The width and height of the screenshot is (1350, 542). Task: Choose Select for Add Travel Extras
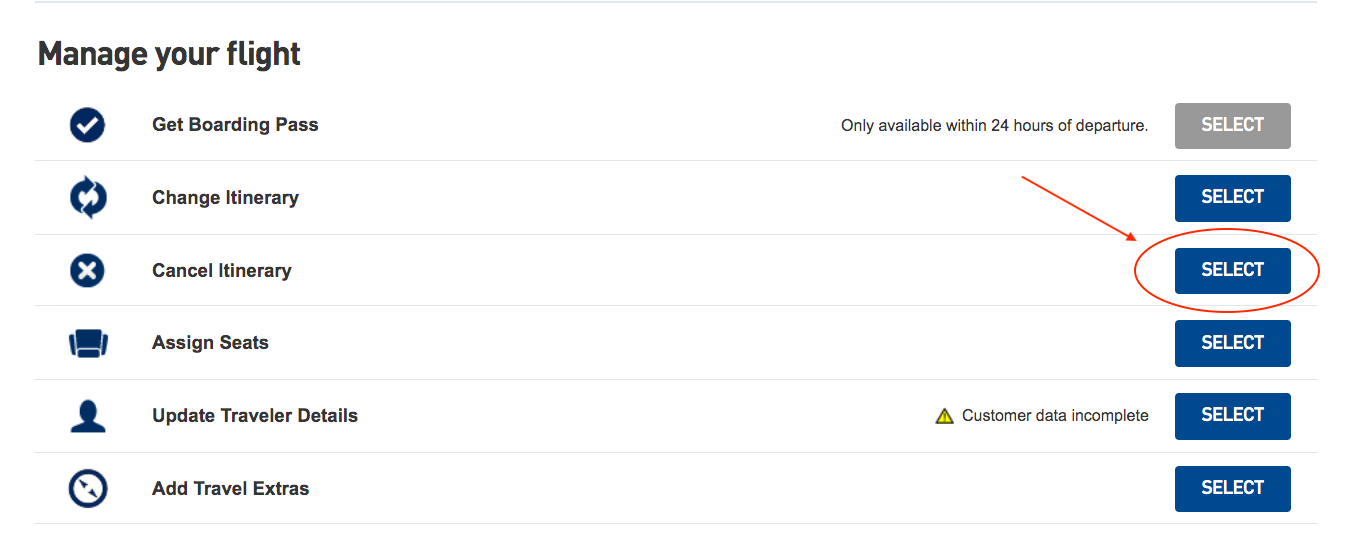pos(1232,489)
